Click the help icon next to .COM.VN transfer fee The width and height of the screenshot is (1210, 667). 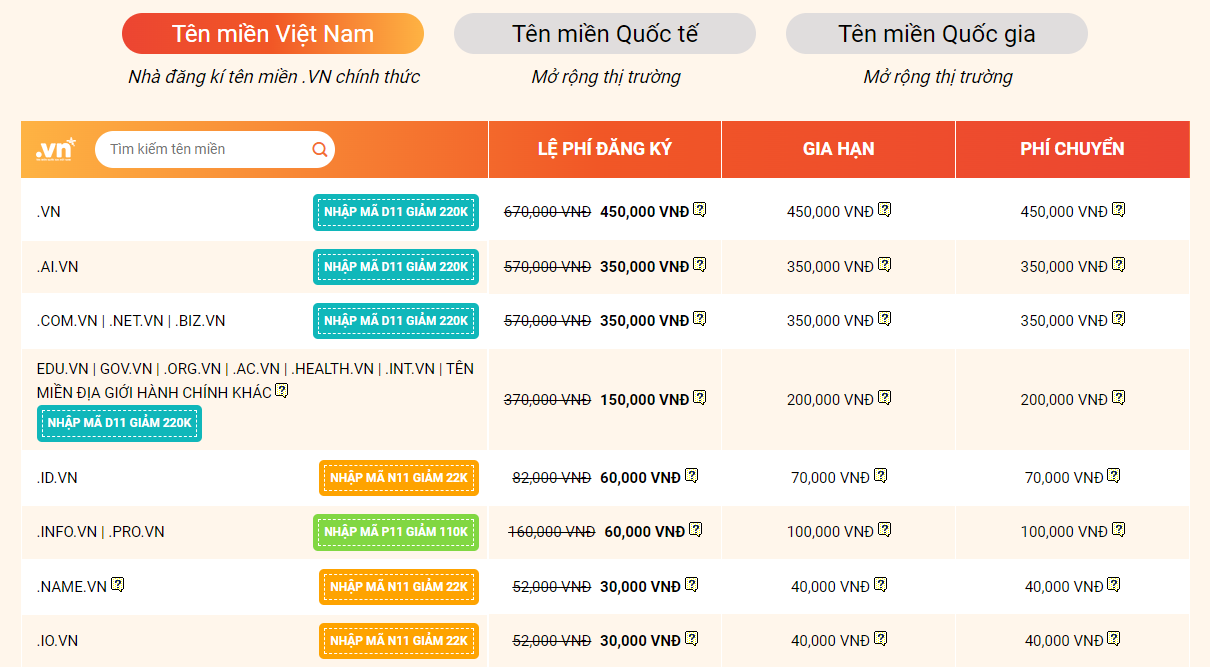[1117, 320]
